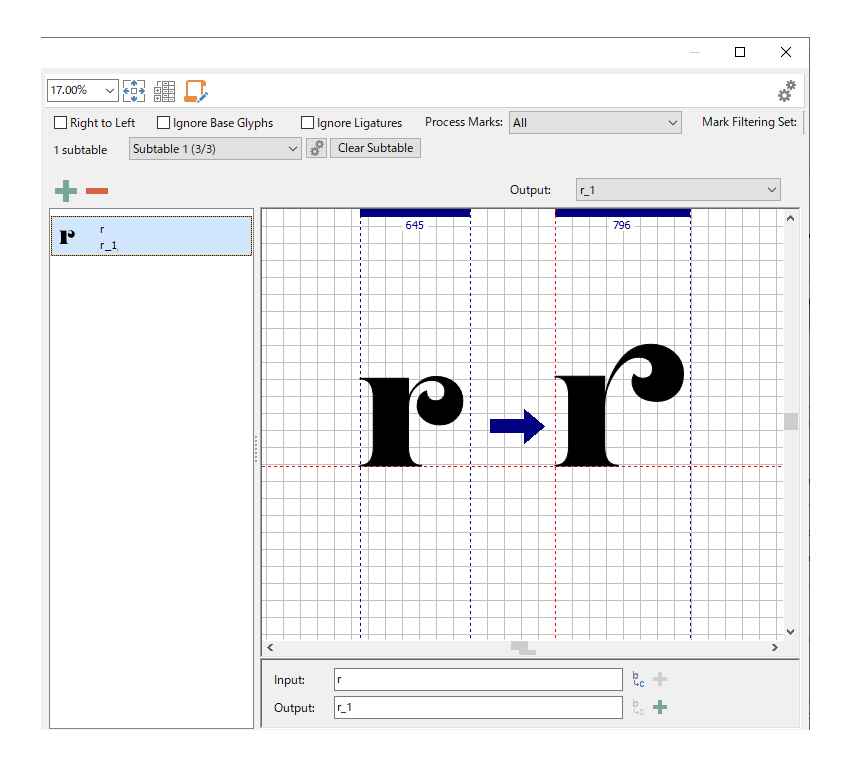850x770 pixels.
Task: Select the r to r_1 substitution entry
Action: [151, 236]
